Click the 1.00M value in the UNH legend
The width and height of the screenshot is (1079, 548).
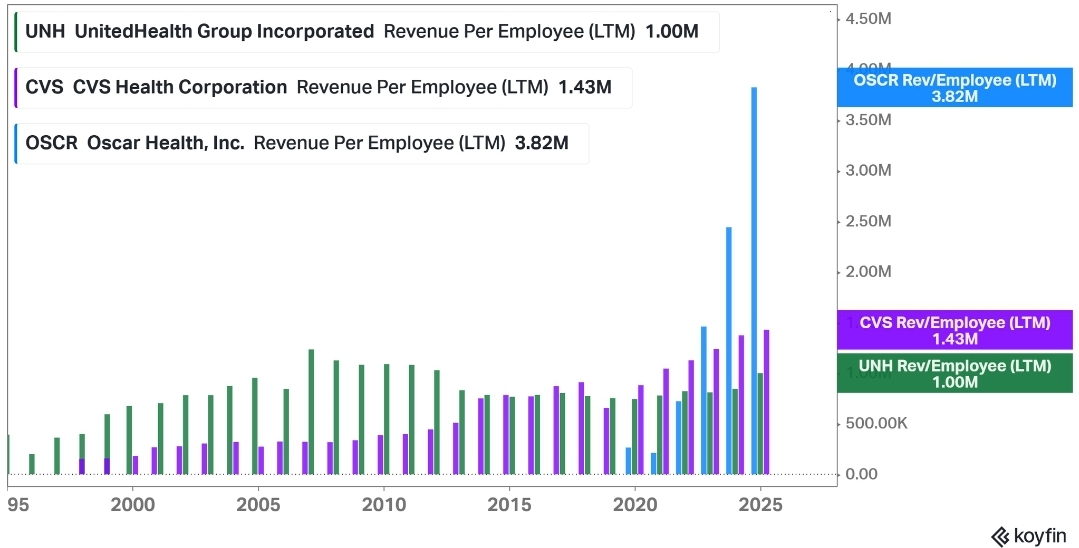tap(672, 32)
